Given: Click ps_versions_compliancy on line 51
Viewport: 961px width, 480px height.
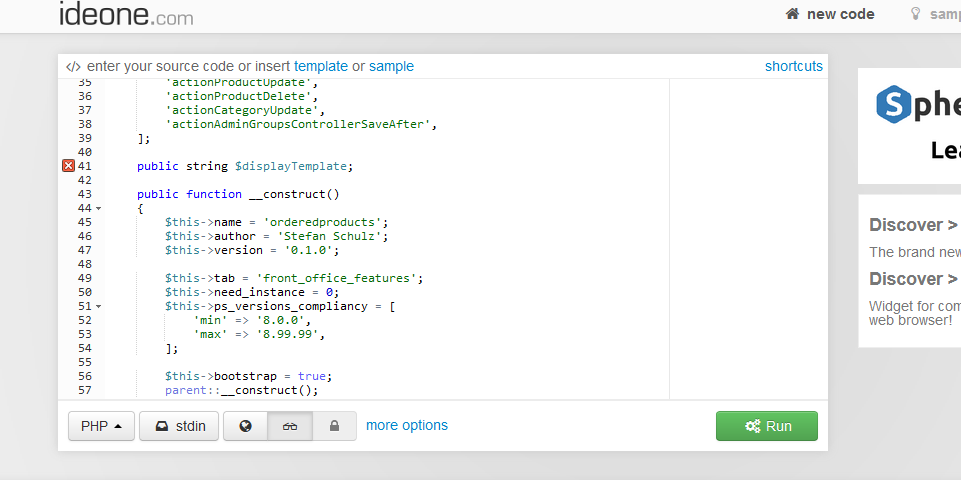Looking at the screenshot, I should (x=291, y=307).
